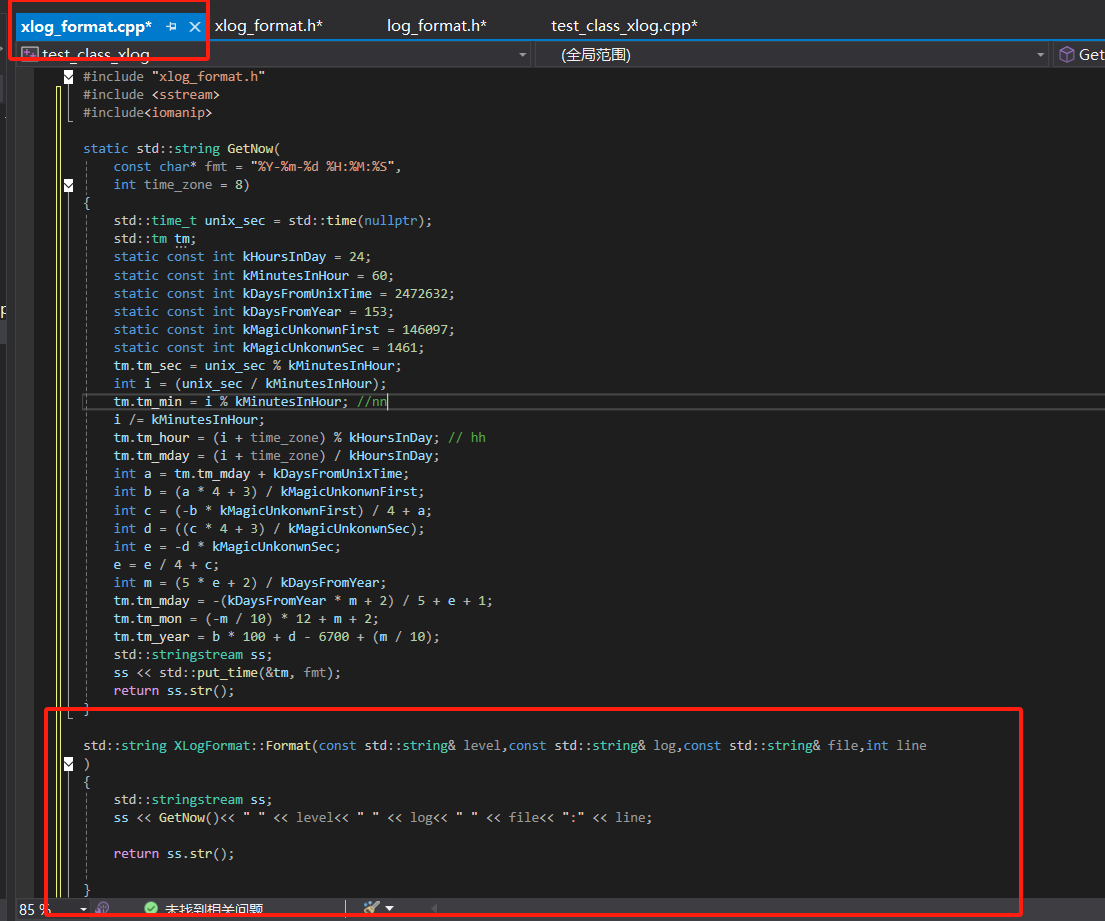
Task: Click the "xlog_format.h" include string
Action: click(209, 77)
